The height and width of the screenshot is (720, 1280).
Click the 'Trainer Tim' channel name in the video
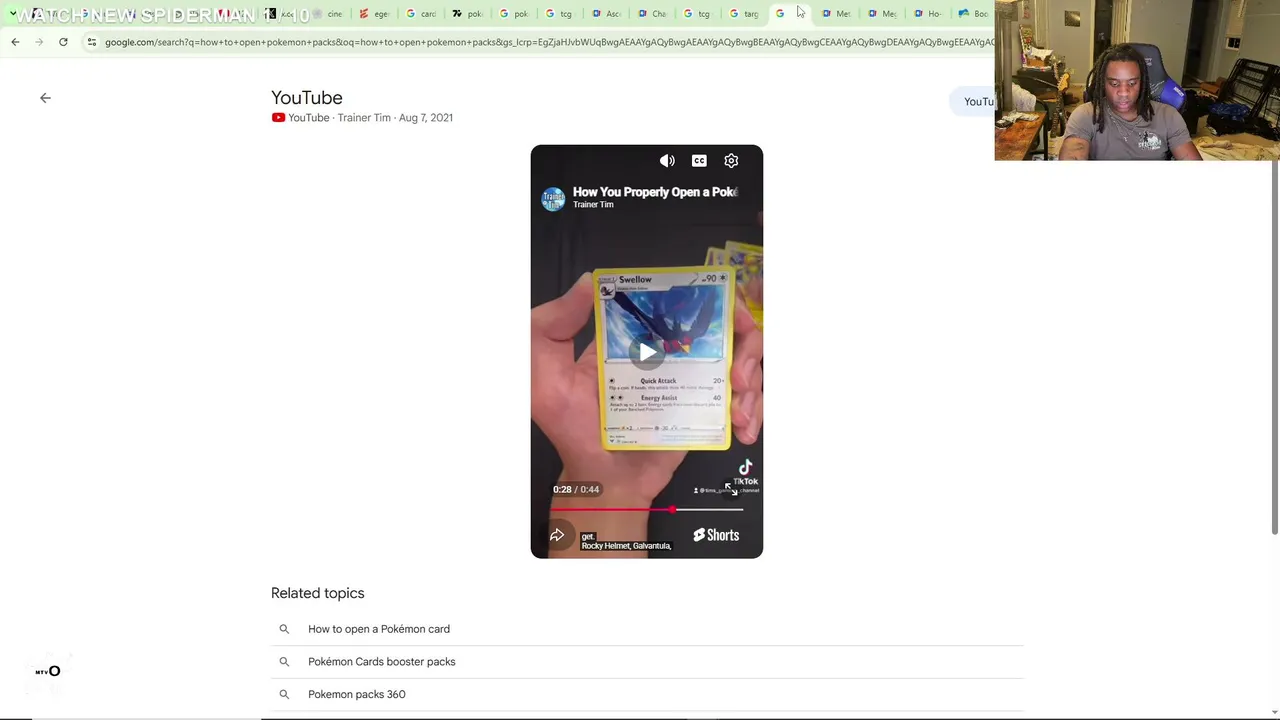593,205
